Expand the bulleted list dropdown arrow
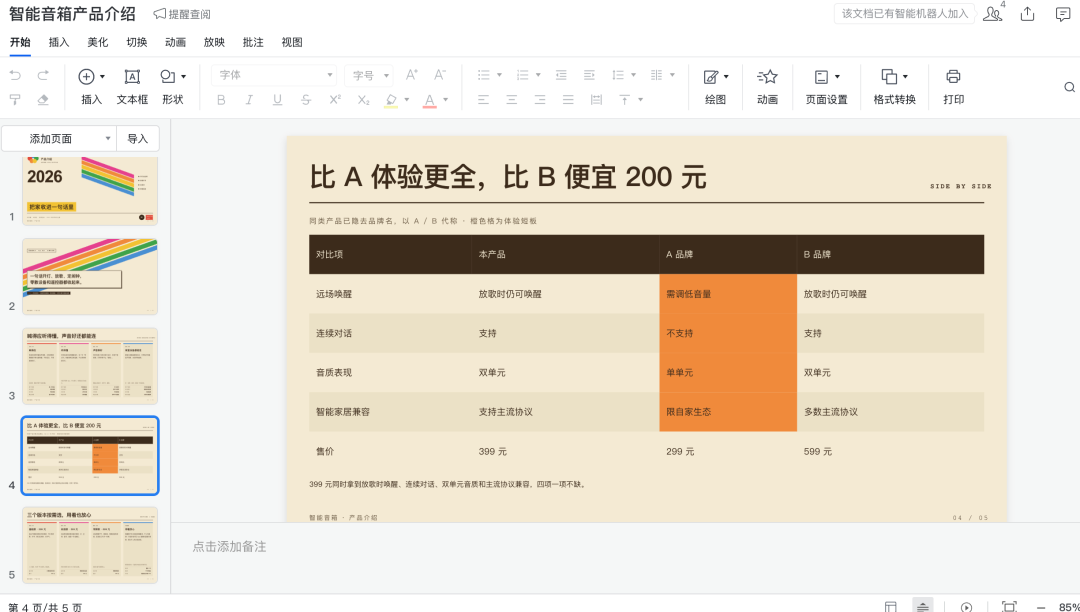The width and height of the screenshot is (1080, 612). [x=499, y=75]
